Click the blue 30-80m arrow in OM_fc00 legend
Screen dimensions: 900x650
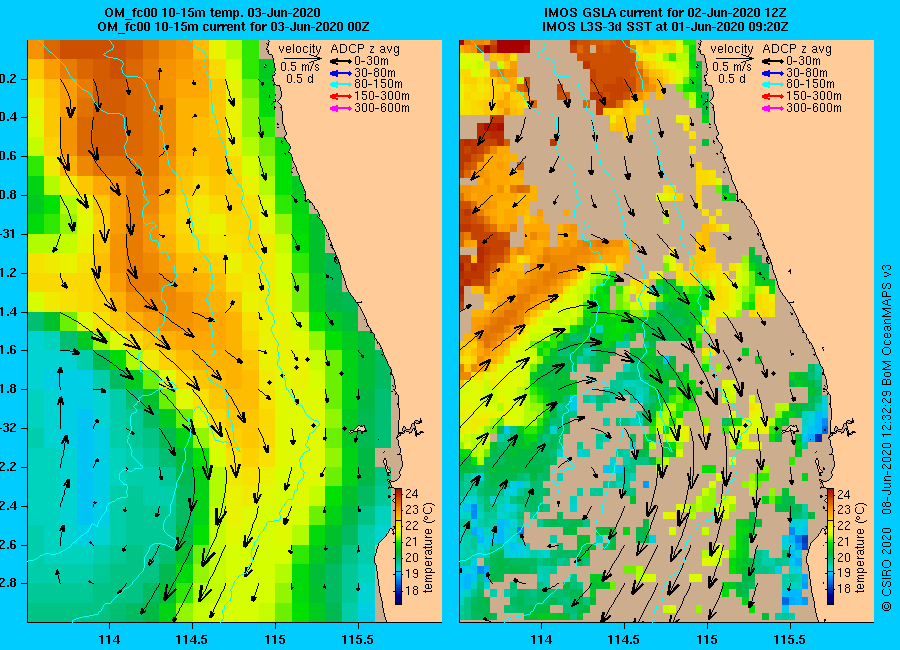click(x=340, y=73)
